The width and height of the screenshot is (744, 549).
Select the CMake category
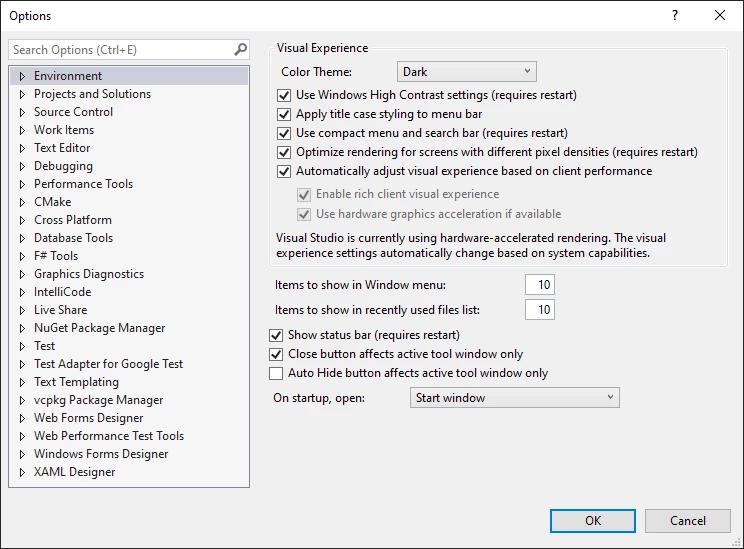(53, 202)
